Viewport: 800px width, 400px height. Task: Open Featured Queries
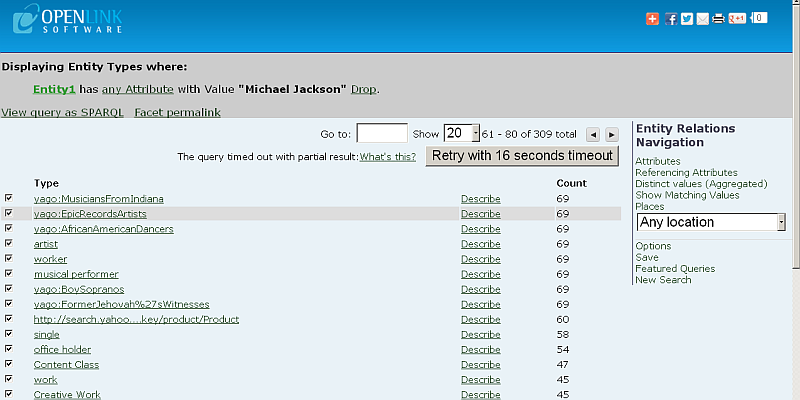coord(675,268)
